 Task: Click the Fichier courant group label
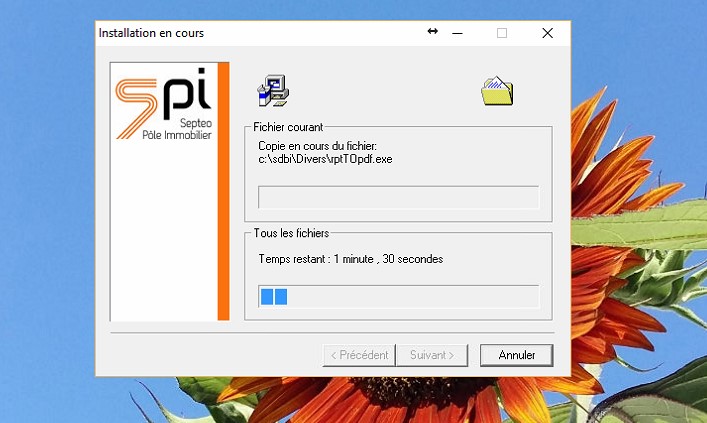[x=288, y=127]
